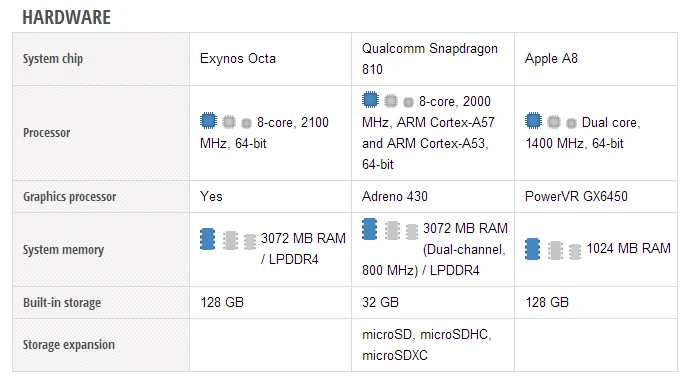
Task: Select the Processor row label
Action: (x=46, y=133)
